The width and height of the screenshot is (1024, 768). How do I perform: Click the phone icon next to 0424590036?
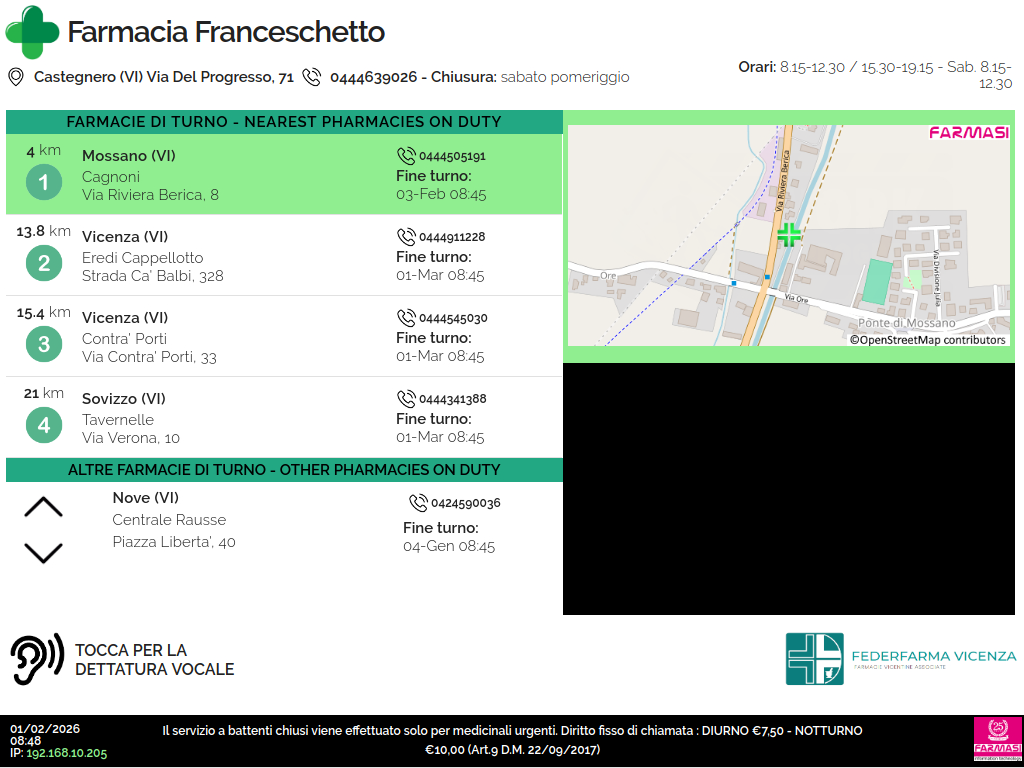[418, 503]
